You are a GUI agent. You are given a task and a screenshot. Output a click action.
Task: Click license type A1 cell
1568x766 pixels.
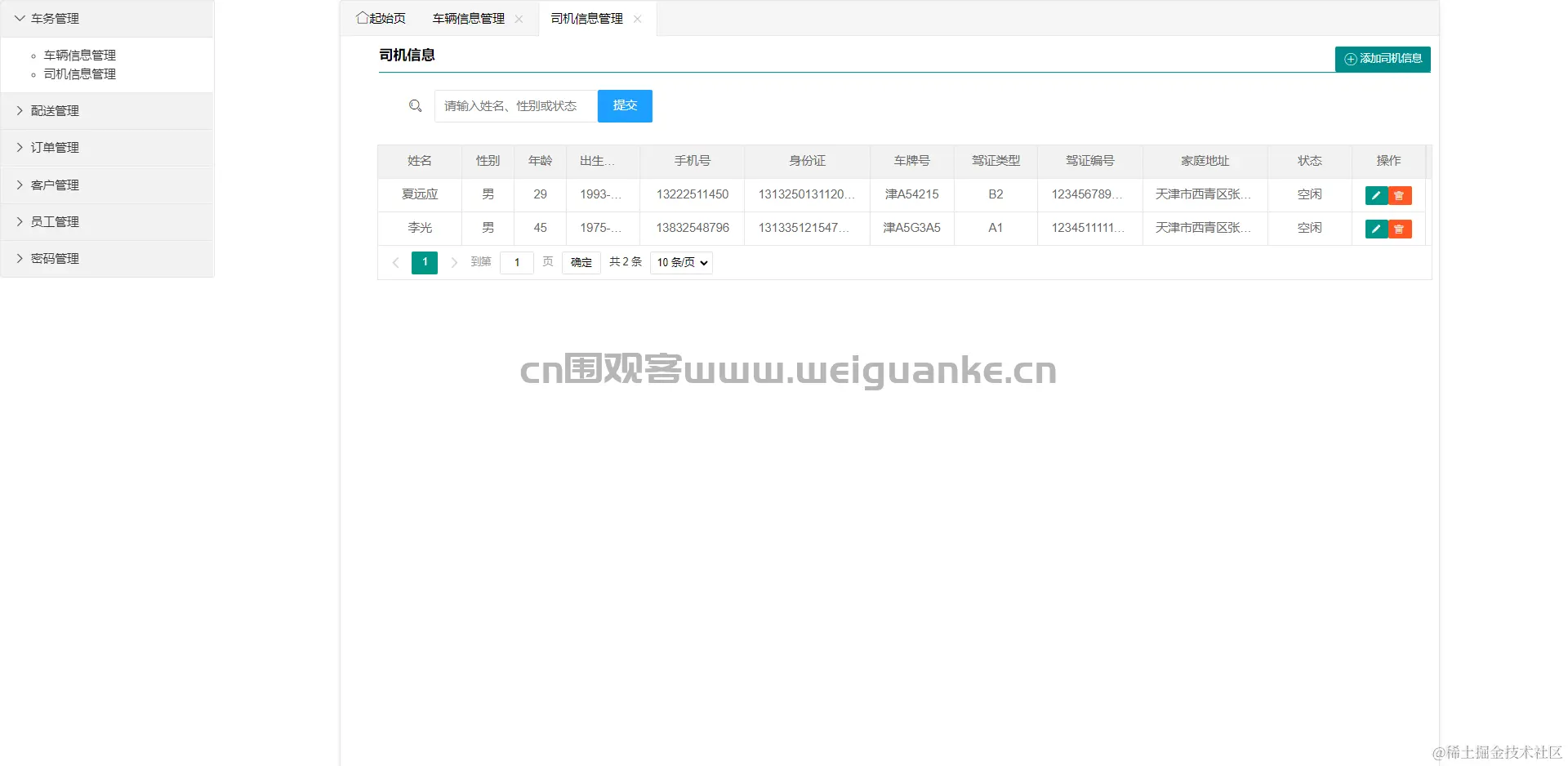pyautogui.click(x=996, y=228)
